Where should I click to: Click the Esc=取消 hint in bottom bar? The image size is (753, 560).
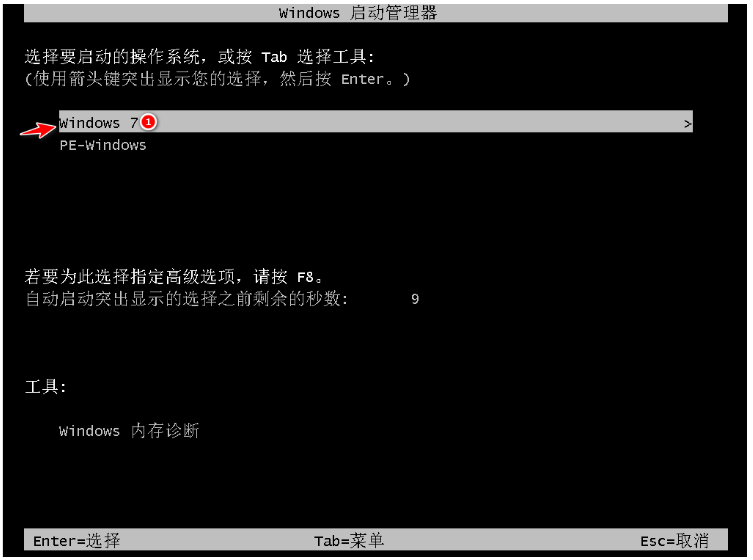[x=674, y=541]
